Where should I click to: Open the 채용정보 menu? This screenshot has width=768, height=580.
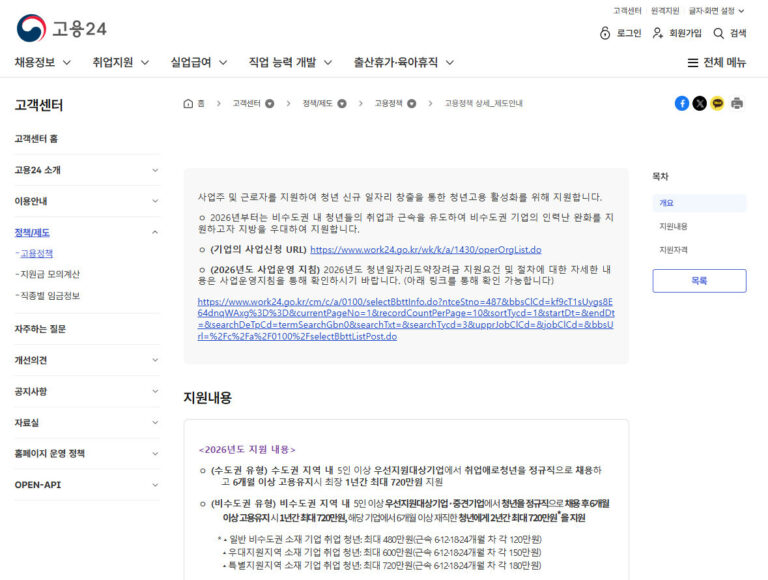[43, 62]
